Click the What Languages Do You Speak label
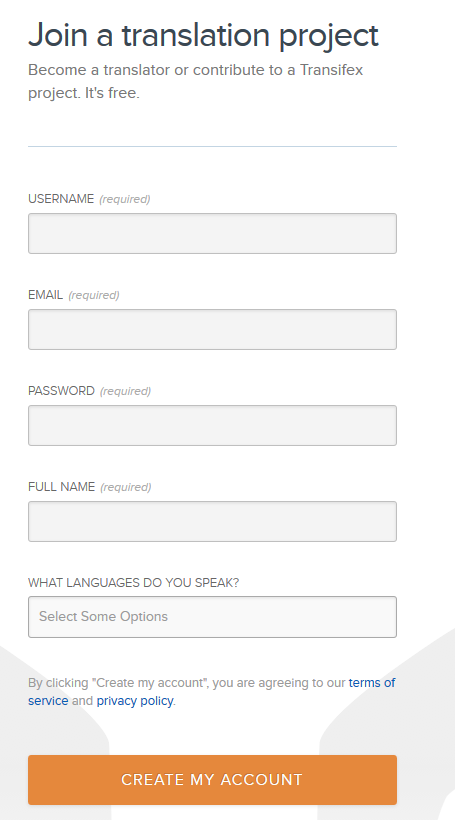The image size is (455, 820). pyautogui.click(x=133, y=583)
